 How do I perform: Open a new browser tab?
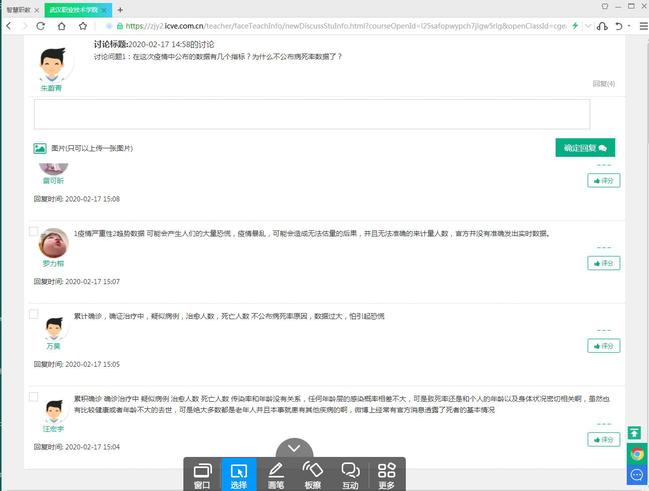[x=121, y=9]
